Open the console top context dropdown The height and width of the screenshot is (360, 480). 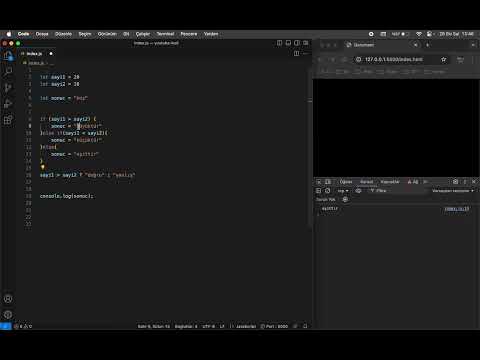(343, 191)
